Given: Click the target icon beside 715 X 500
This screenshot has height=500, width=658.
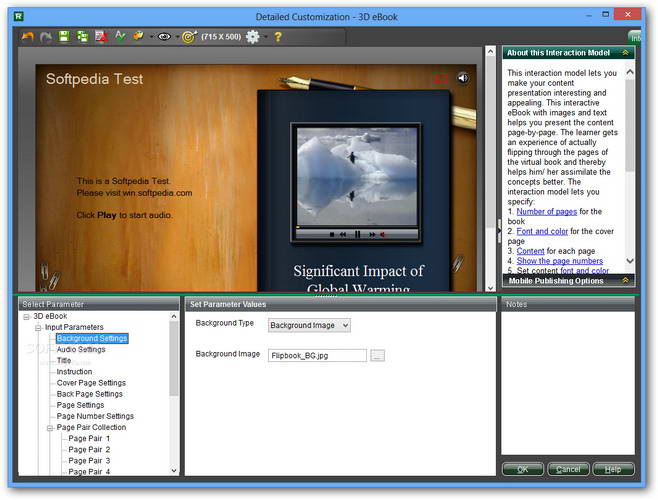Looking at the screenshot, I should (188, 37).
